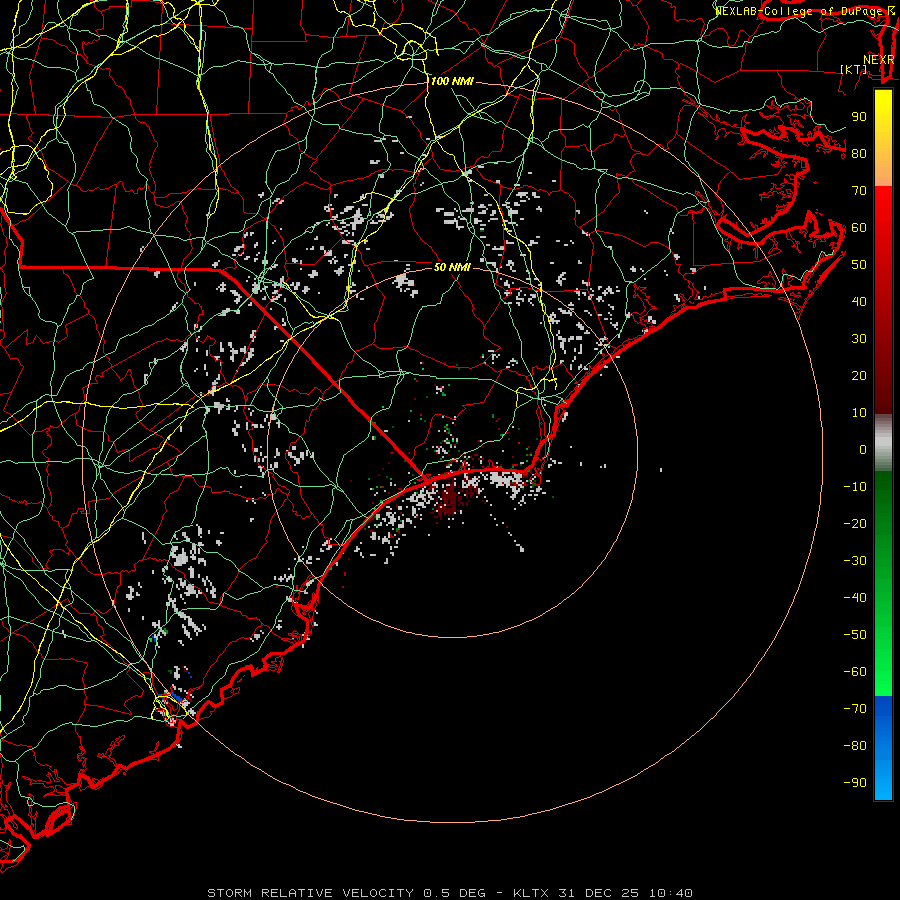The image size is (900, 900).
Task: Click the 90 value on velocity scale
Action: (859, 117)
